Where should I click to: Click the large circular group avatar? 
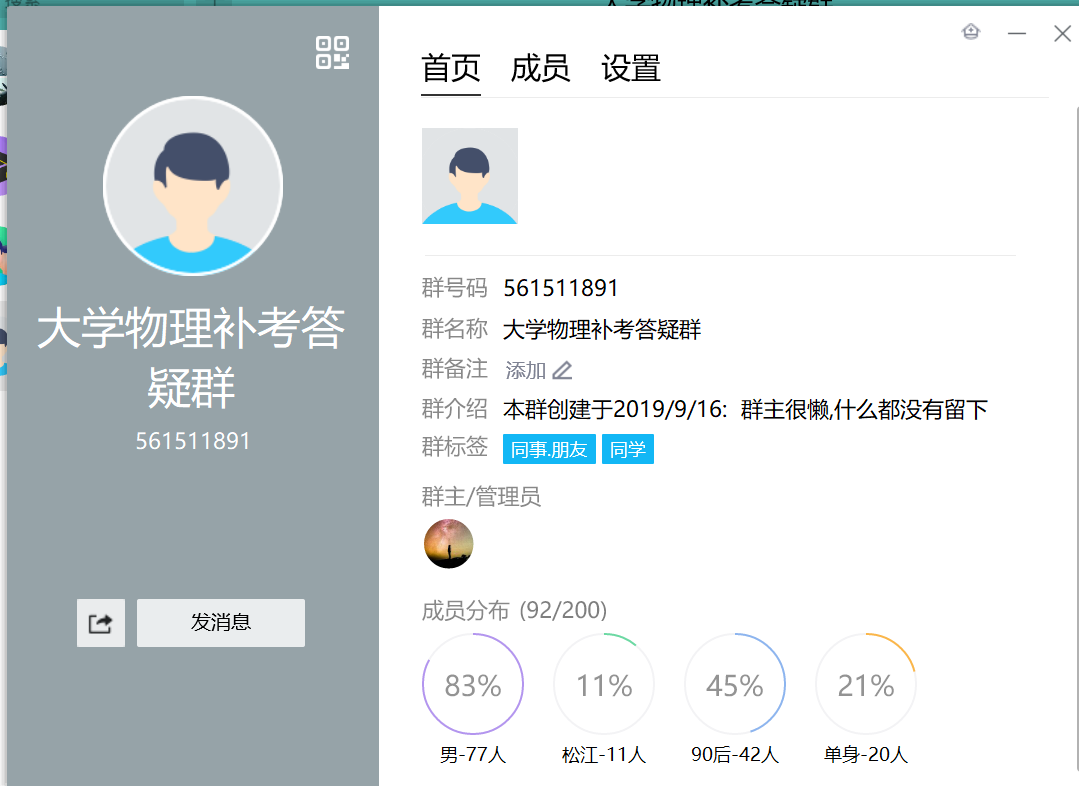(193, 186)
